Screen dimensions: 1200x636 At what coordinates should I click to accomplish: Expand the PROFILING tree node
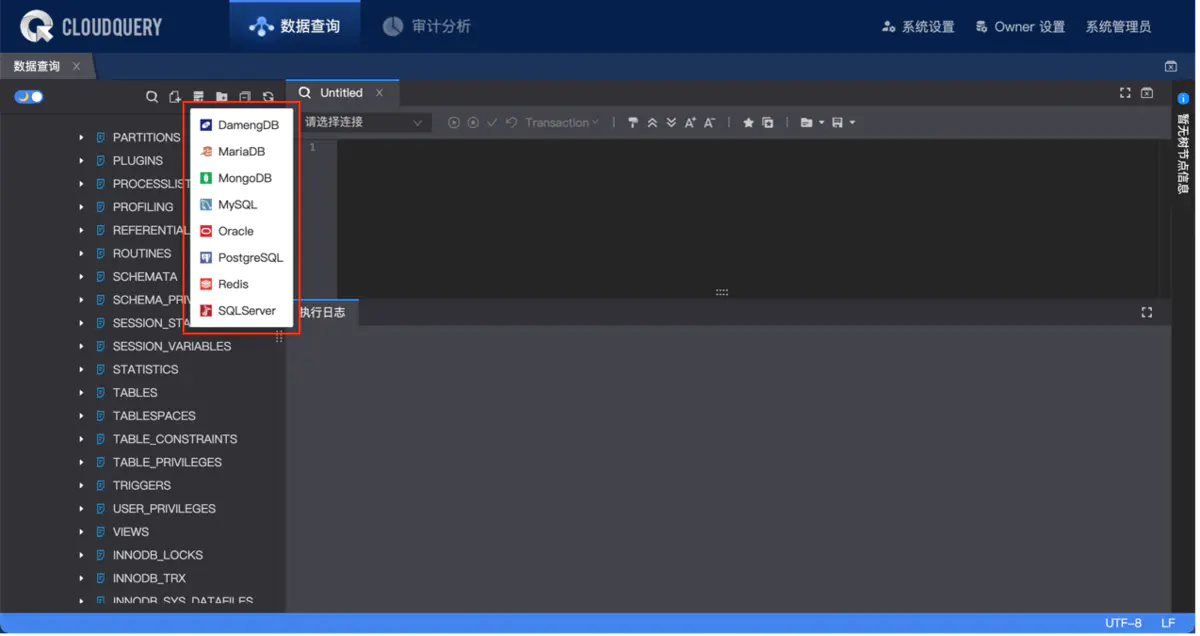pos(81,207)
